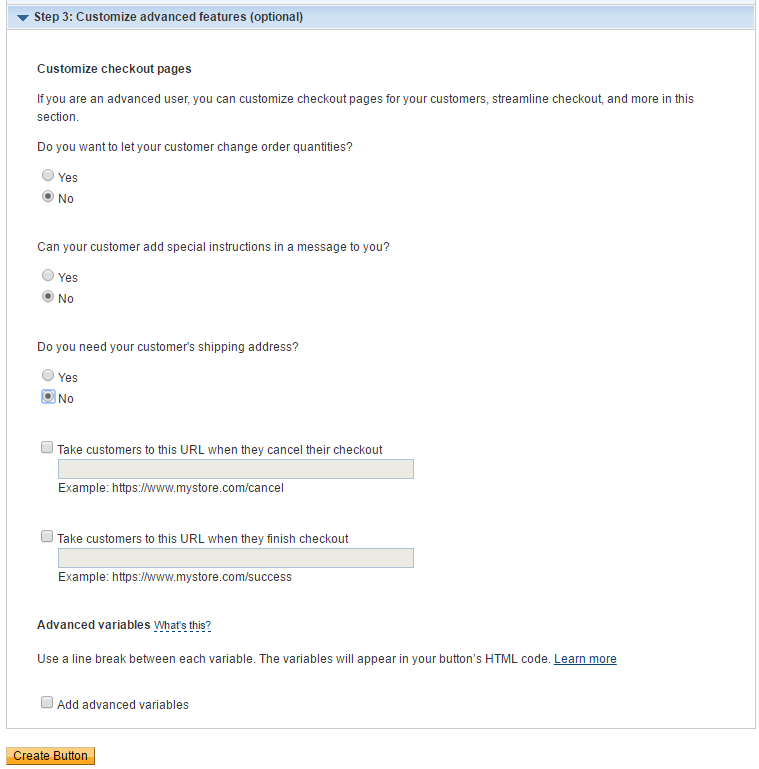Select Yes for changing order quantities
Screen dimensions: 759x769
(48, 175)
